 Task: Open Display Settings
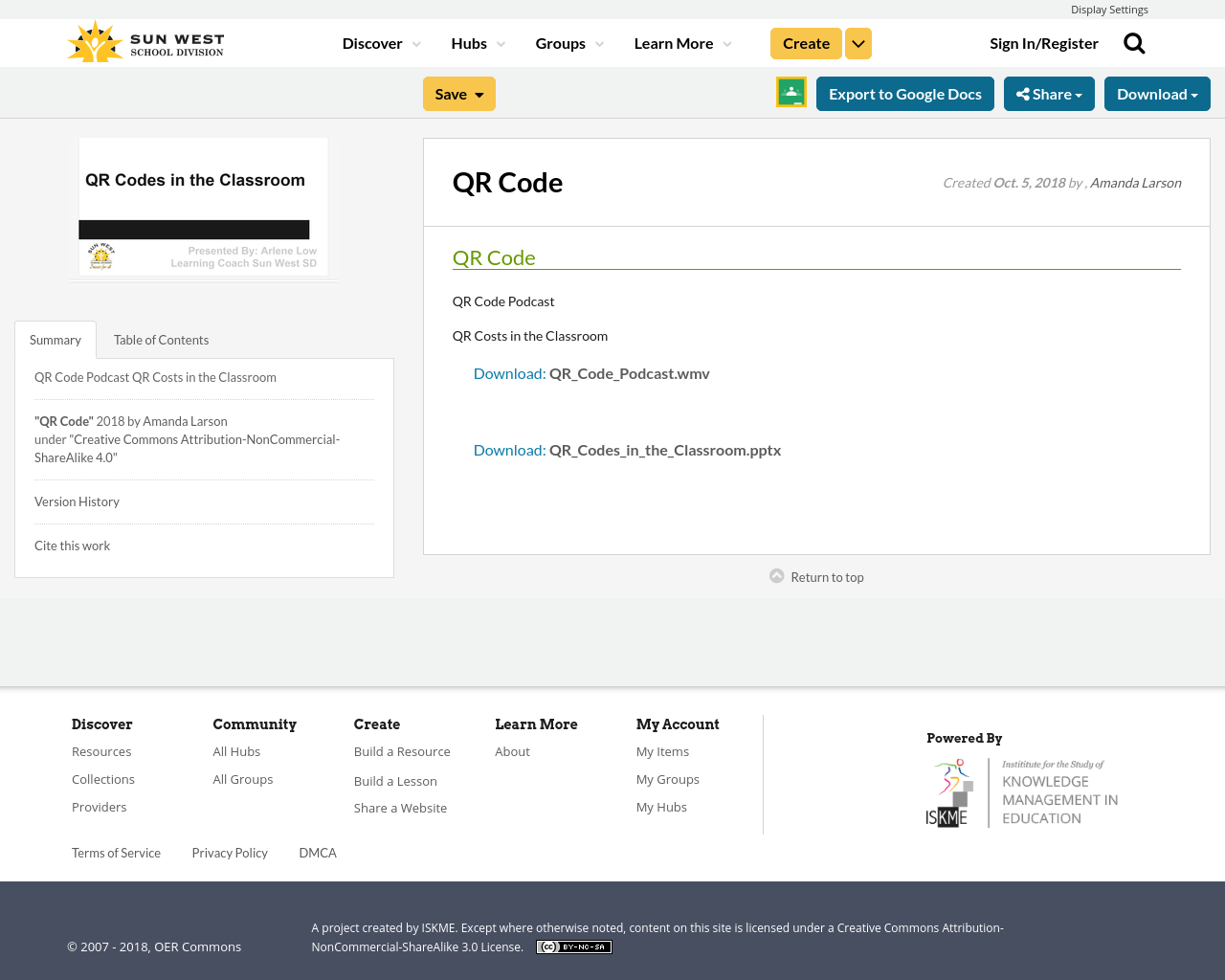coord(1109,9)
